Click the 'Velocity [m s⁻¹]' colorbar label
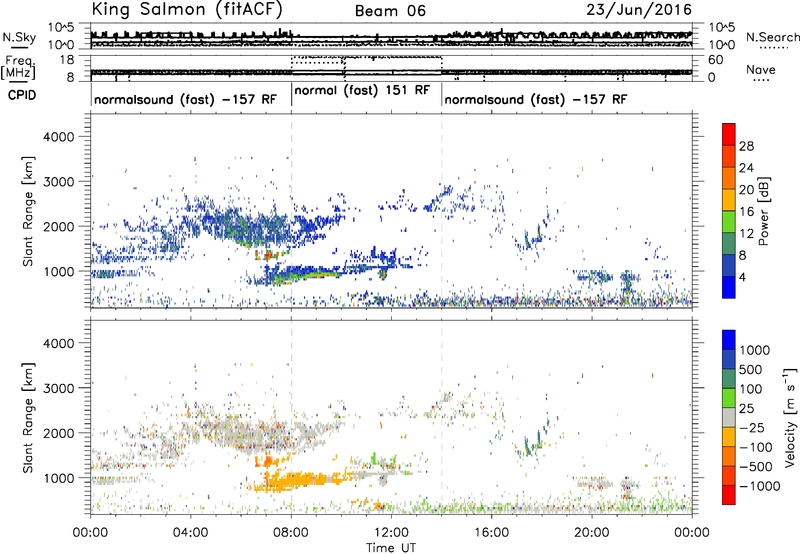Screen dimensions: 800x554 pos(790,417)
